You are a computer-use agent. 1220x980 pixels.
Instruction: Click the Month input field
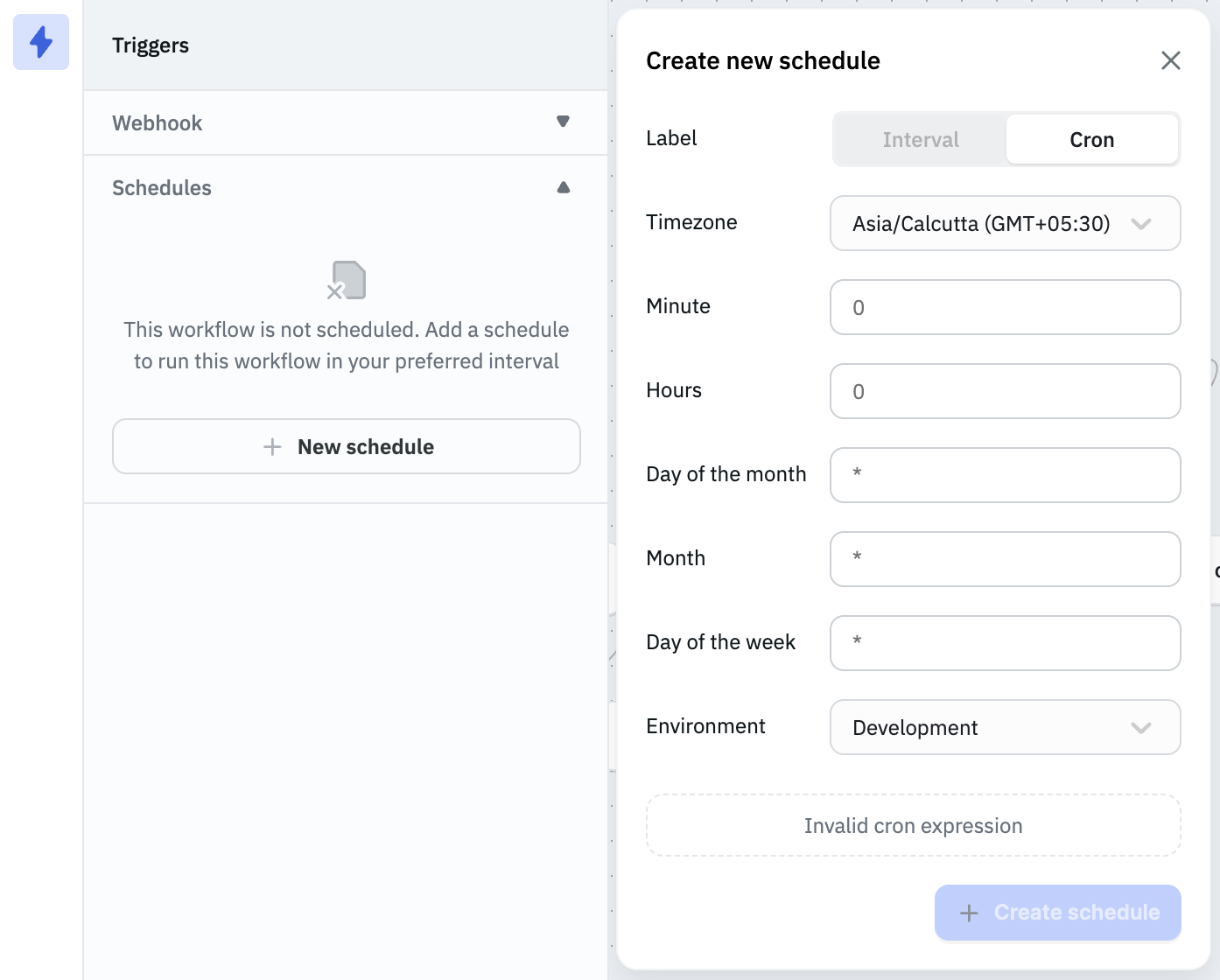(1005, 559)
